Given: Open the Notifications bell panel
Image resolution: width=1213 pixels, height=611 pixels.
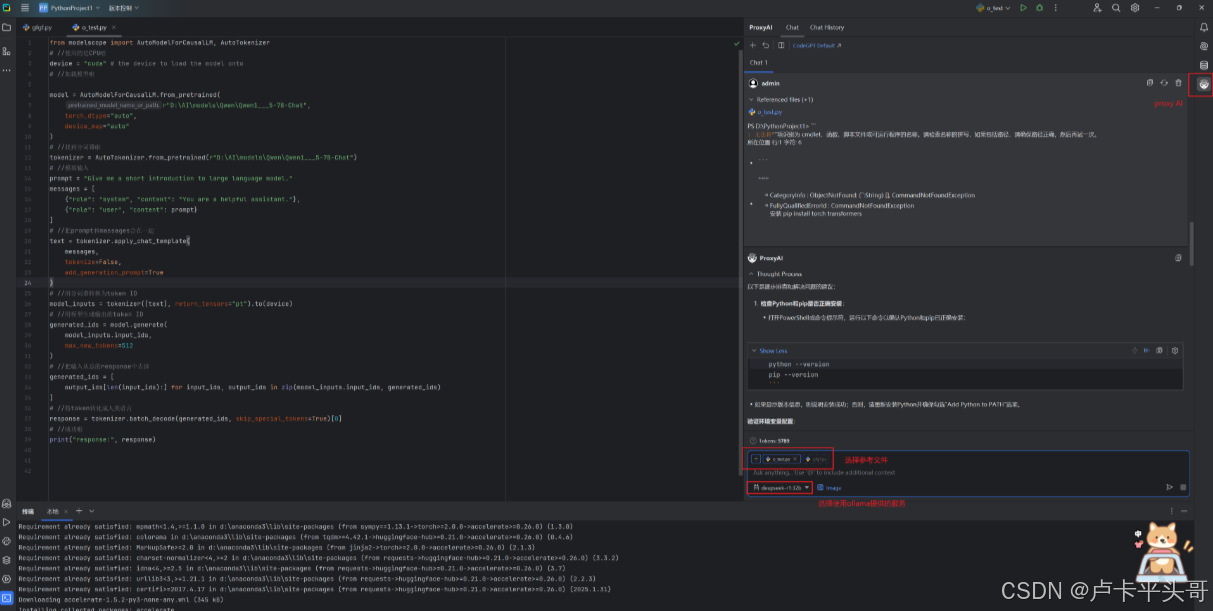Looking at the screenshot, I should coord(1203,27).
